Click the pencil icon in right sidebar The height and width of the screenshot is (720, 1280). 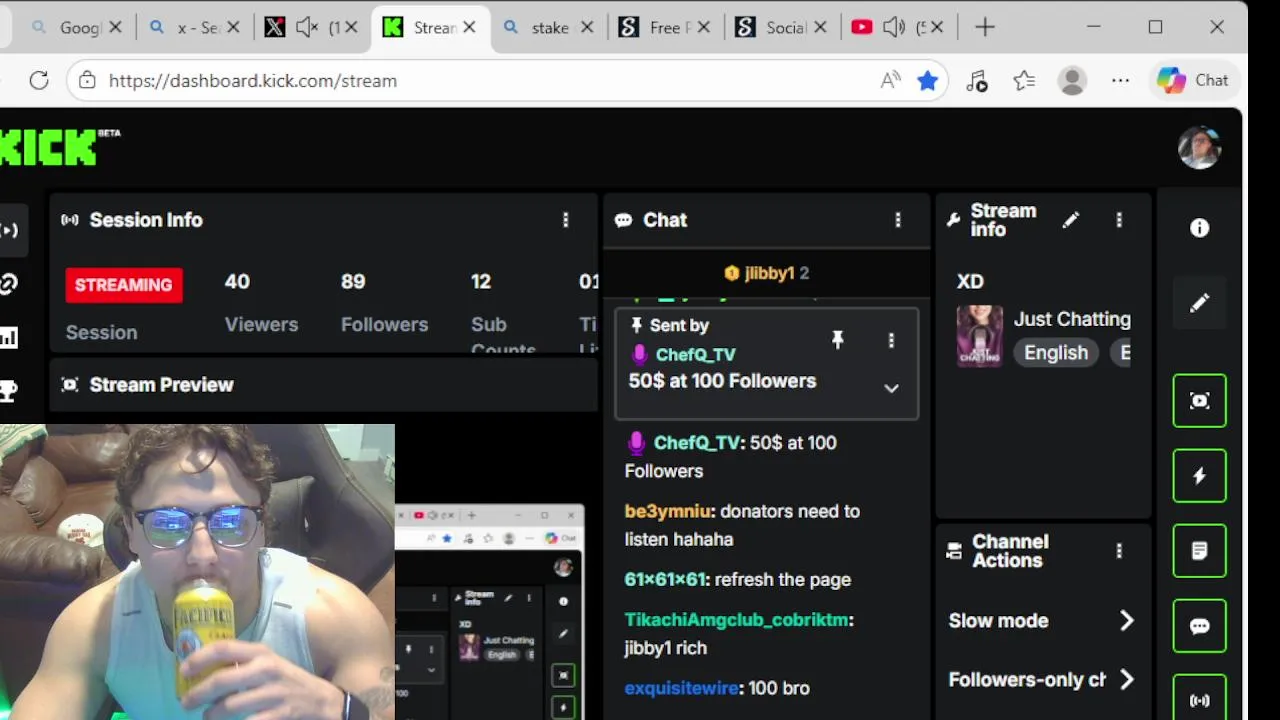(x=1200, y=303)
